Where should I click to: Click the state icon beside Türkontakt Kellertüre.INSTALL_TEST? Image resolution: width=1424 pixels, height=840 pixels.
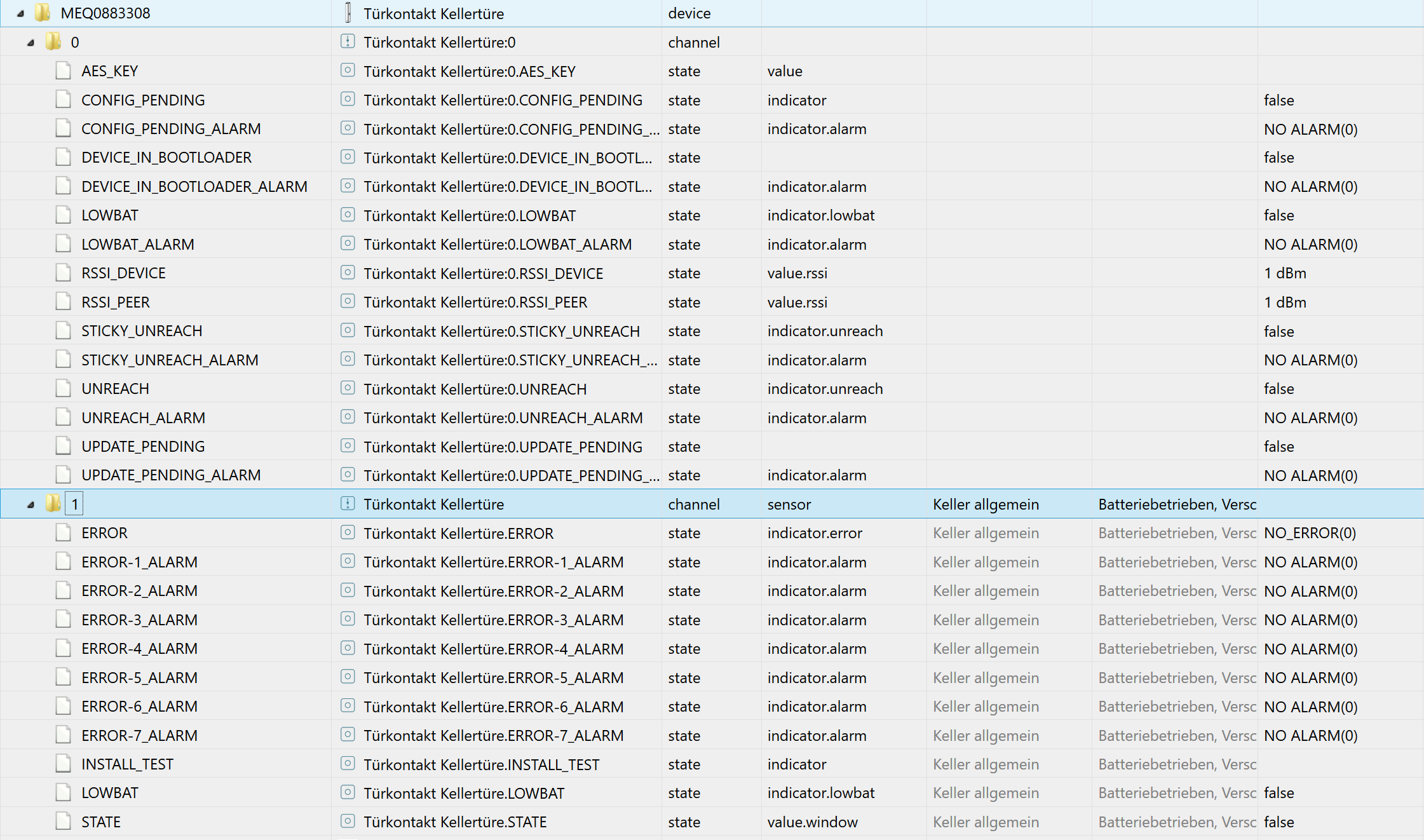pyautogui.click(x=348, y=764)
